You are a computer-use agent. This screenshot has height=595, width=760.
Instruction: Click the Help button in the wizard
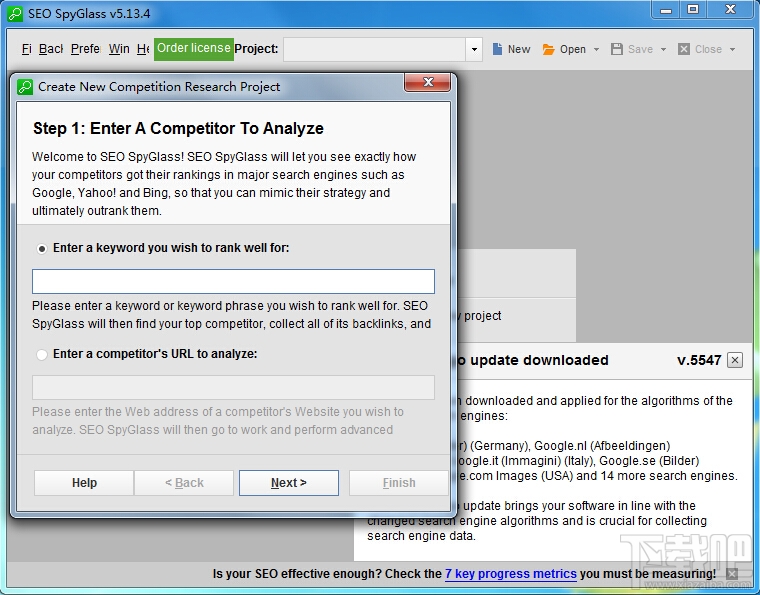pyautogui.click(x=84, y=483)
